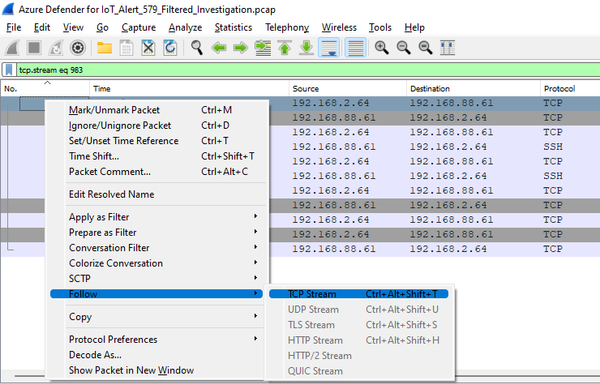Click the Stop capture square icon
The width and height of the screenshot is (600, 384).
tap(34, 48)
